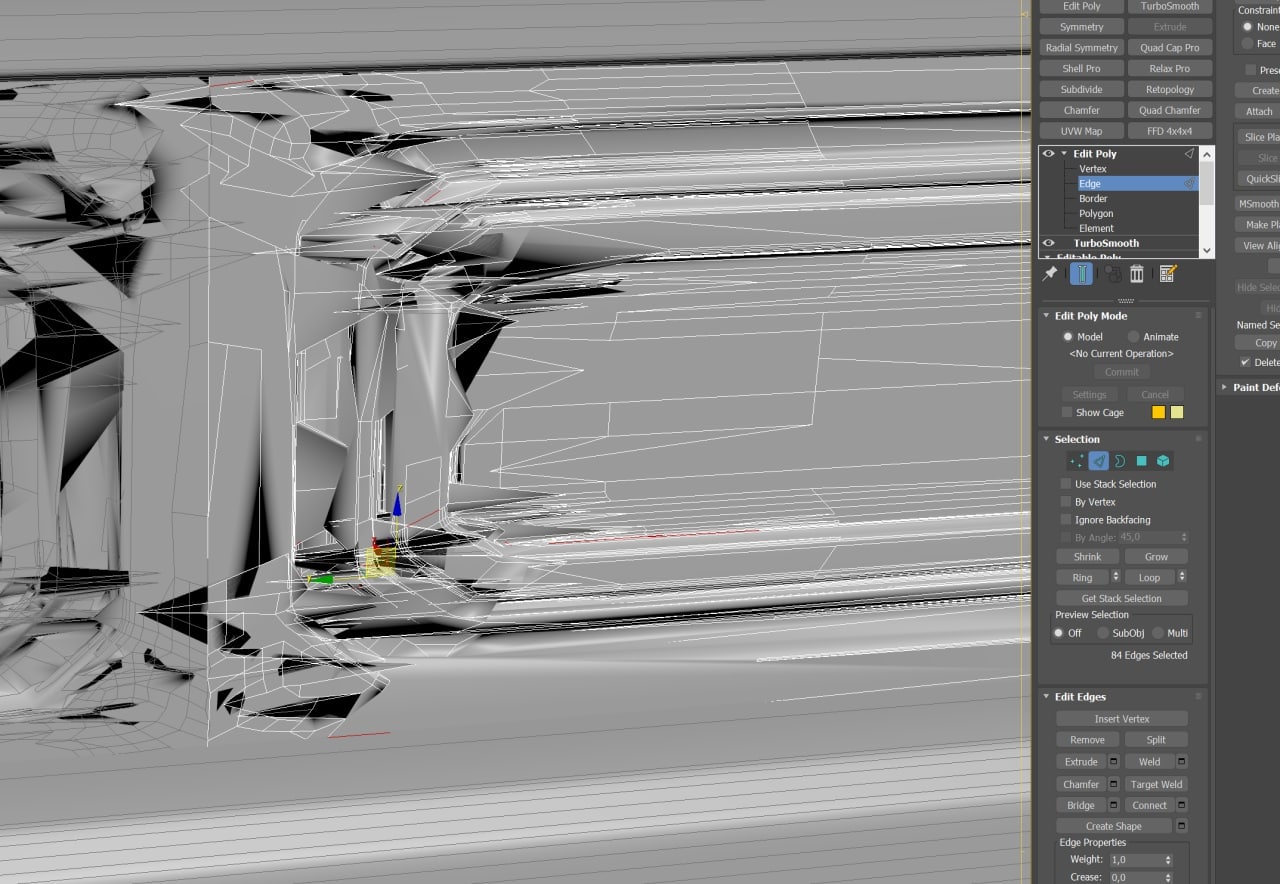The height and width of the screenshot is (884, 1280).
Task: Collapse Edit Poly tree in modifier stack
Action: click(1064, 154)
